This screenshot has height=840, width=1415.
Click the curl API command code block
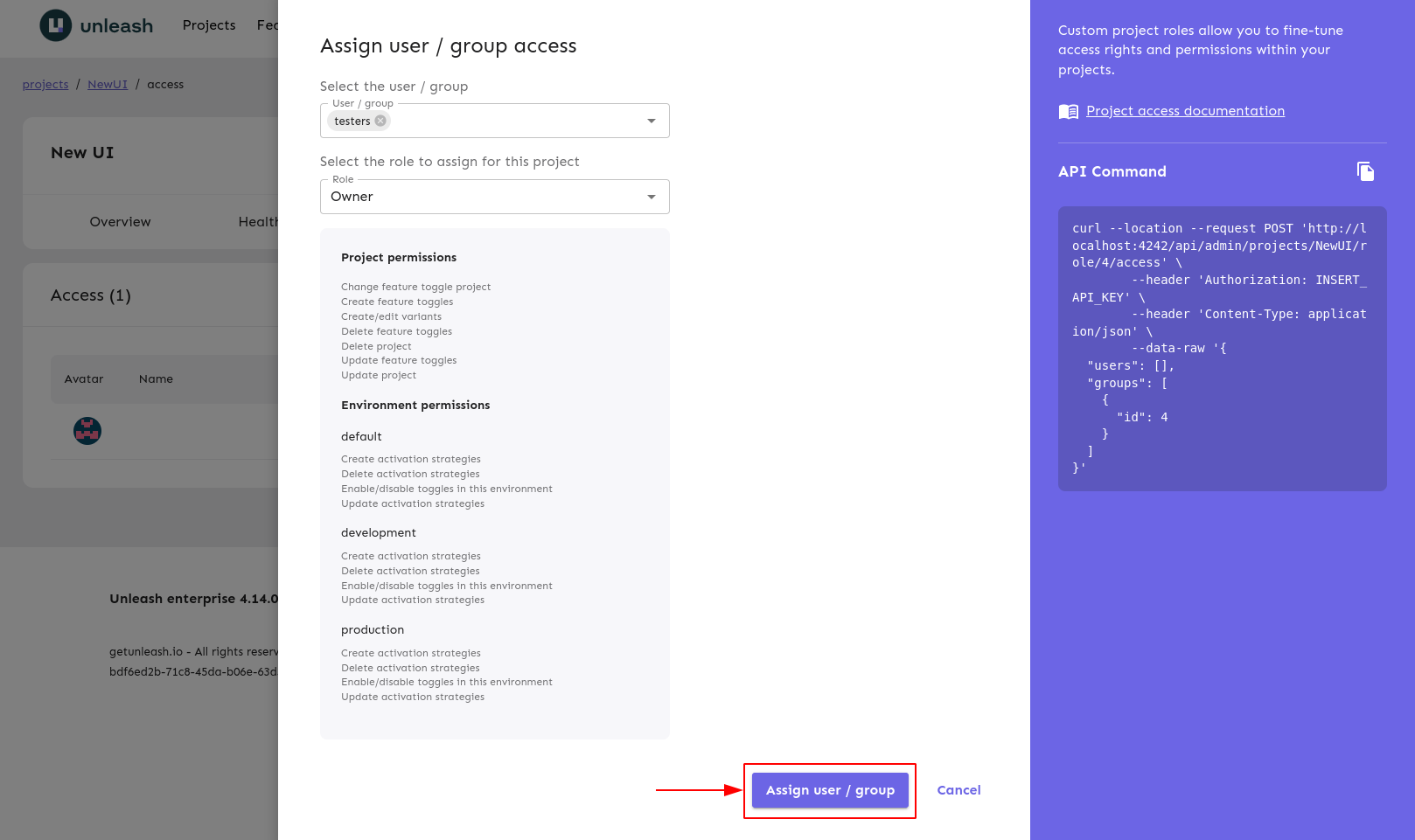point(1222,349)
